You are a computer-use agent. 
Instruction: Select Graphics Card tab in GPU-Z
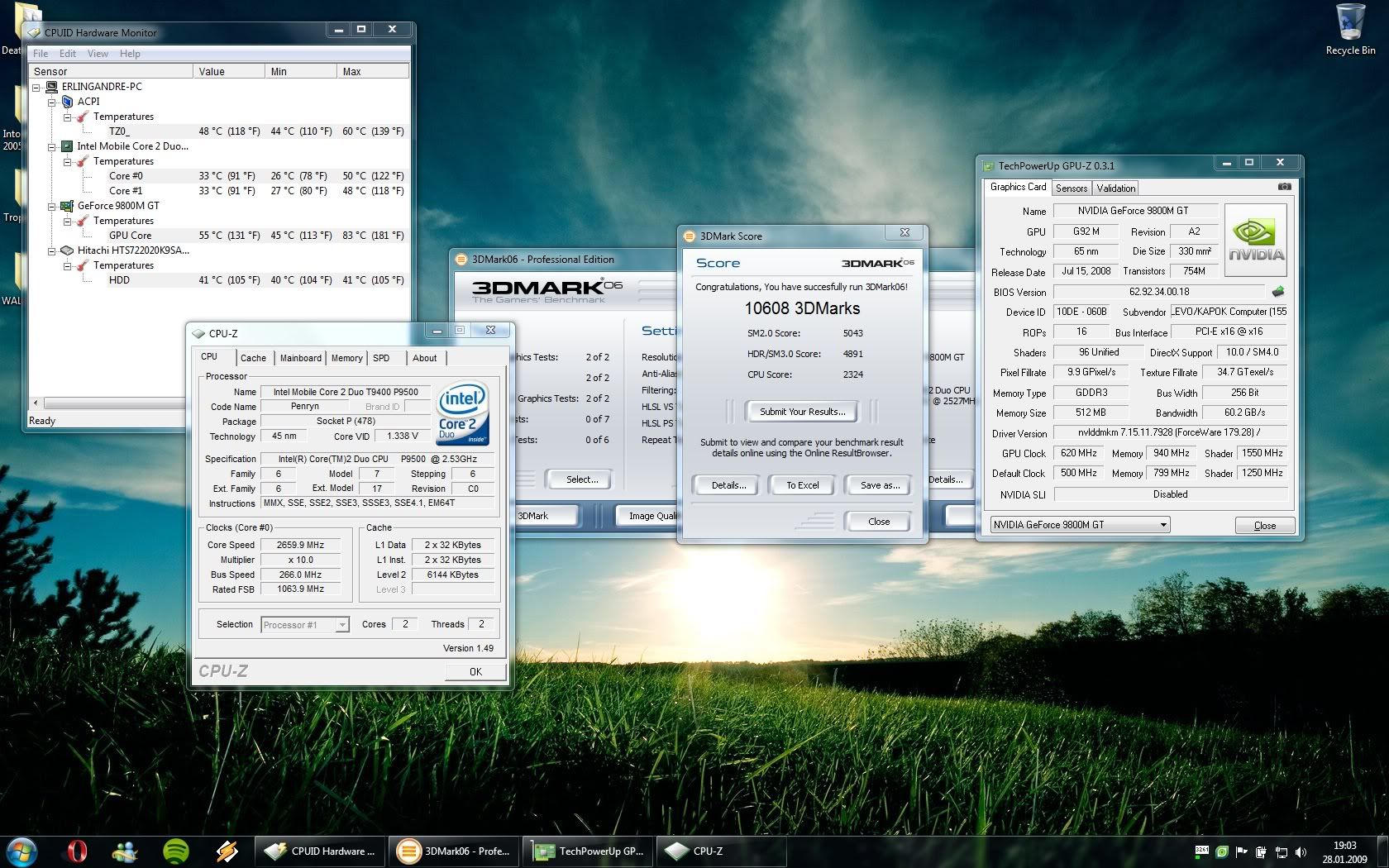[x=1018, y=187]
